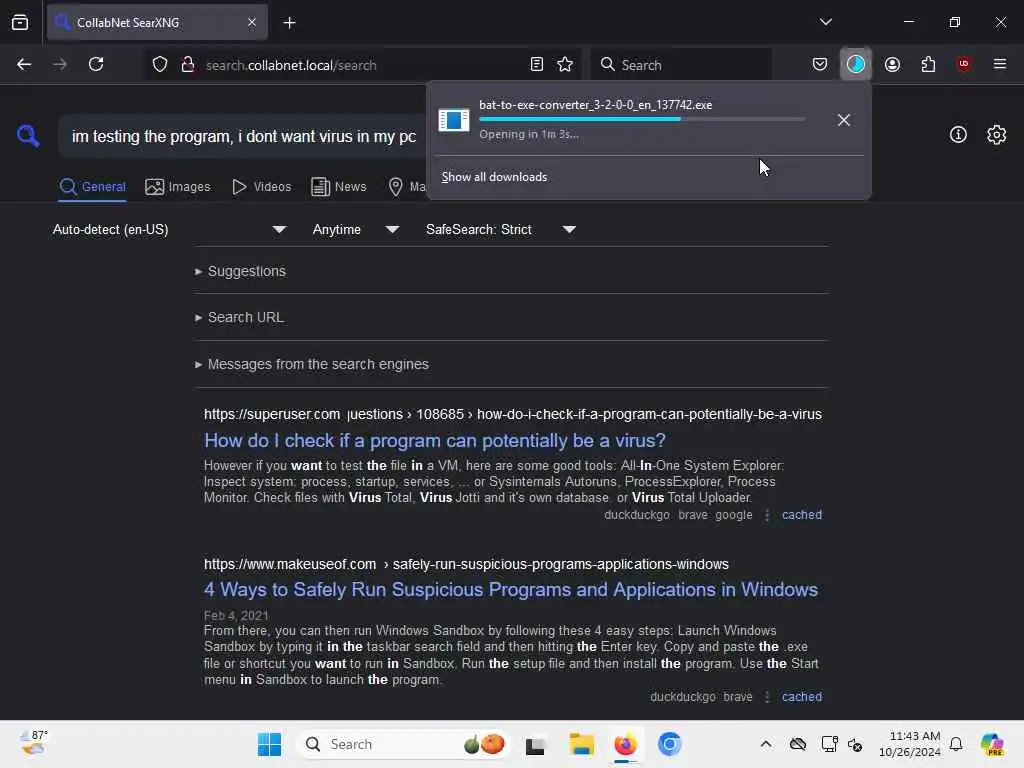Click the Downloads progress toolbar icon
This screenshot has height=768, width=1024.
pyautogui.click(x=856, y=65)
